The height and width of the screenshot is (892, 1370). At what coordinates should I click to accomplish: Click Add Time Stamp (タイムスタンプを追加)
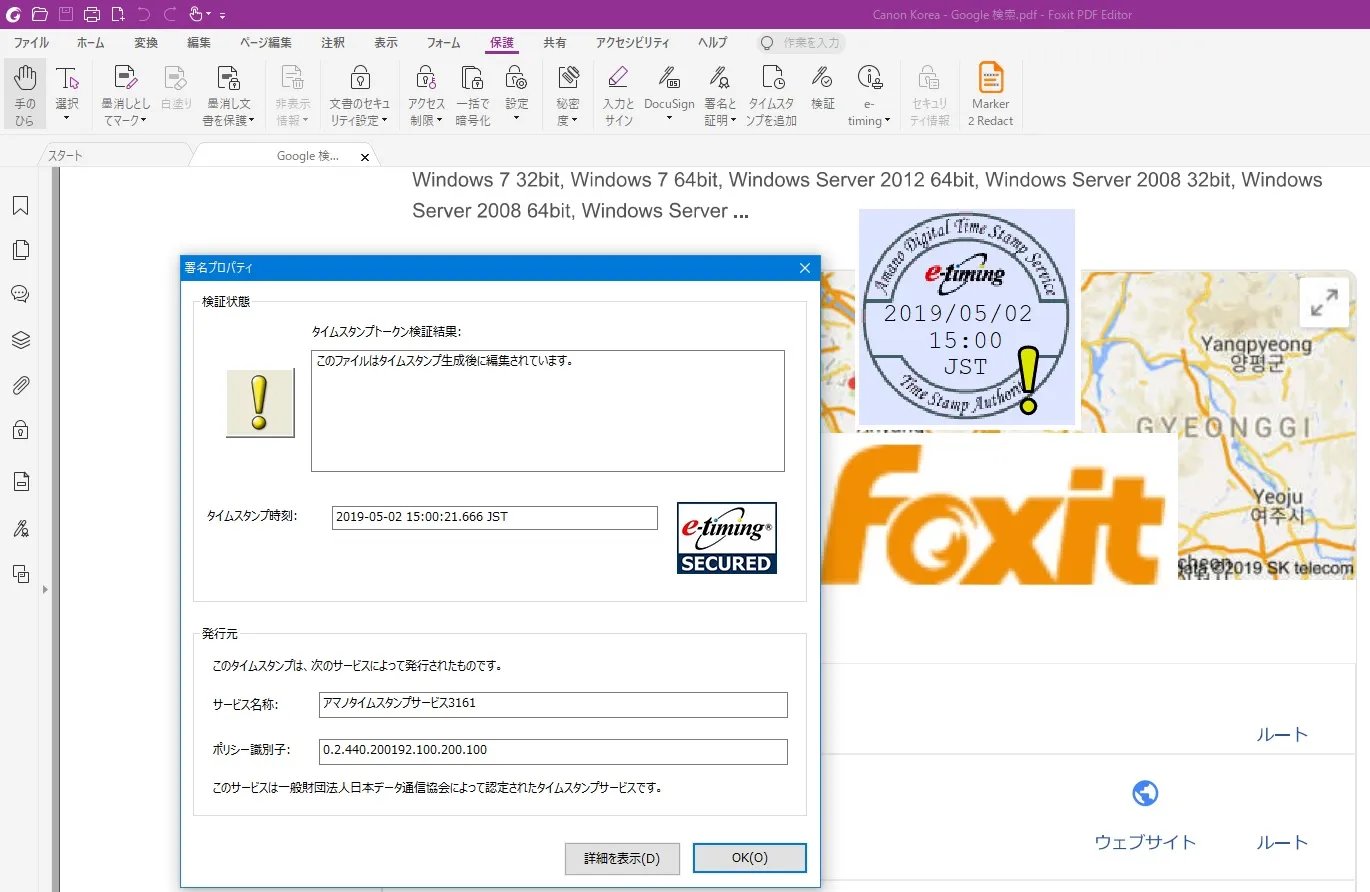[x=772, y=95]
